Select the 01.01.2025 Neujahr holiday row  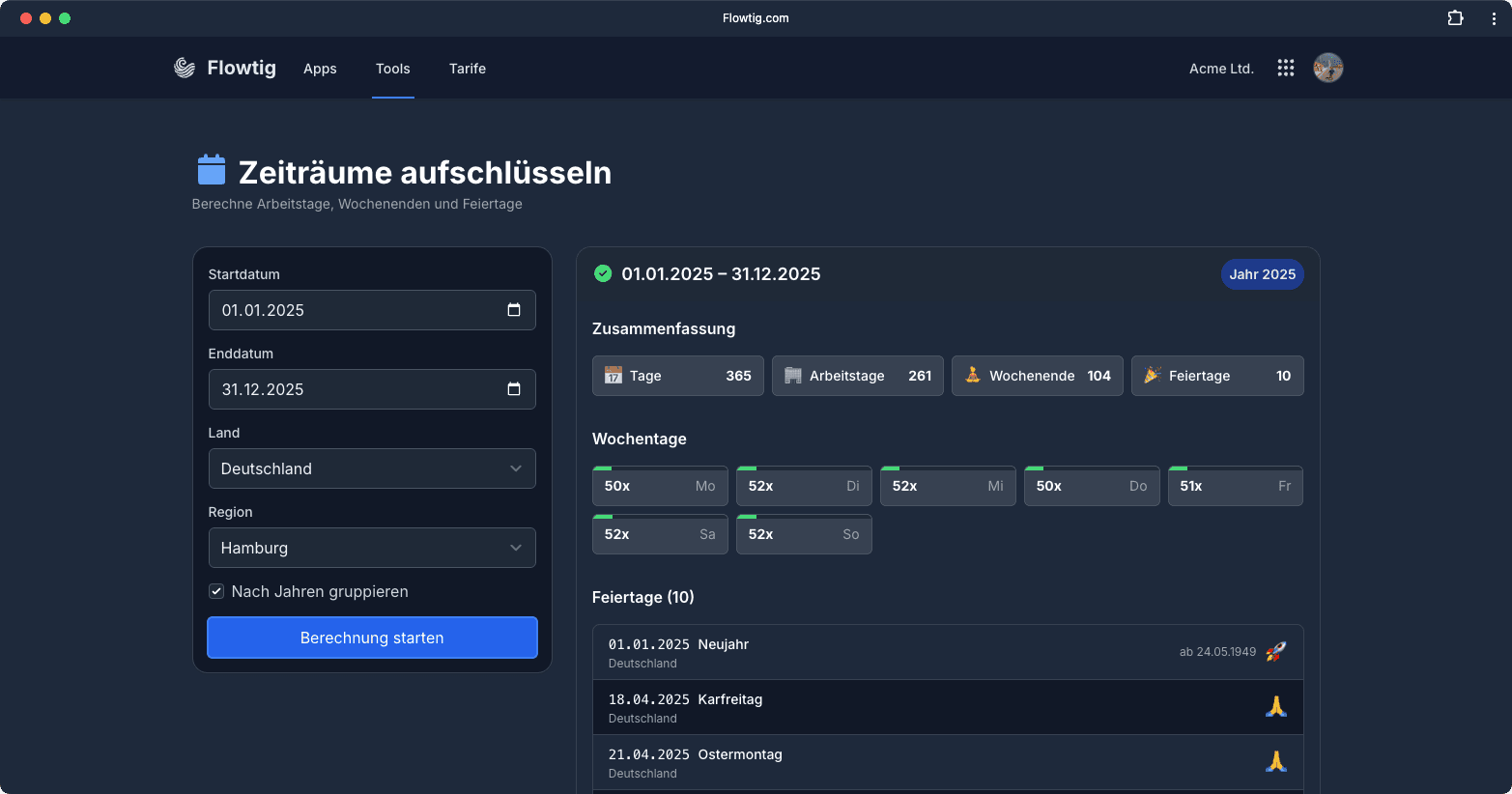pos(948,652)
